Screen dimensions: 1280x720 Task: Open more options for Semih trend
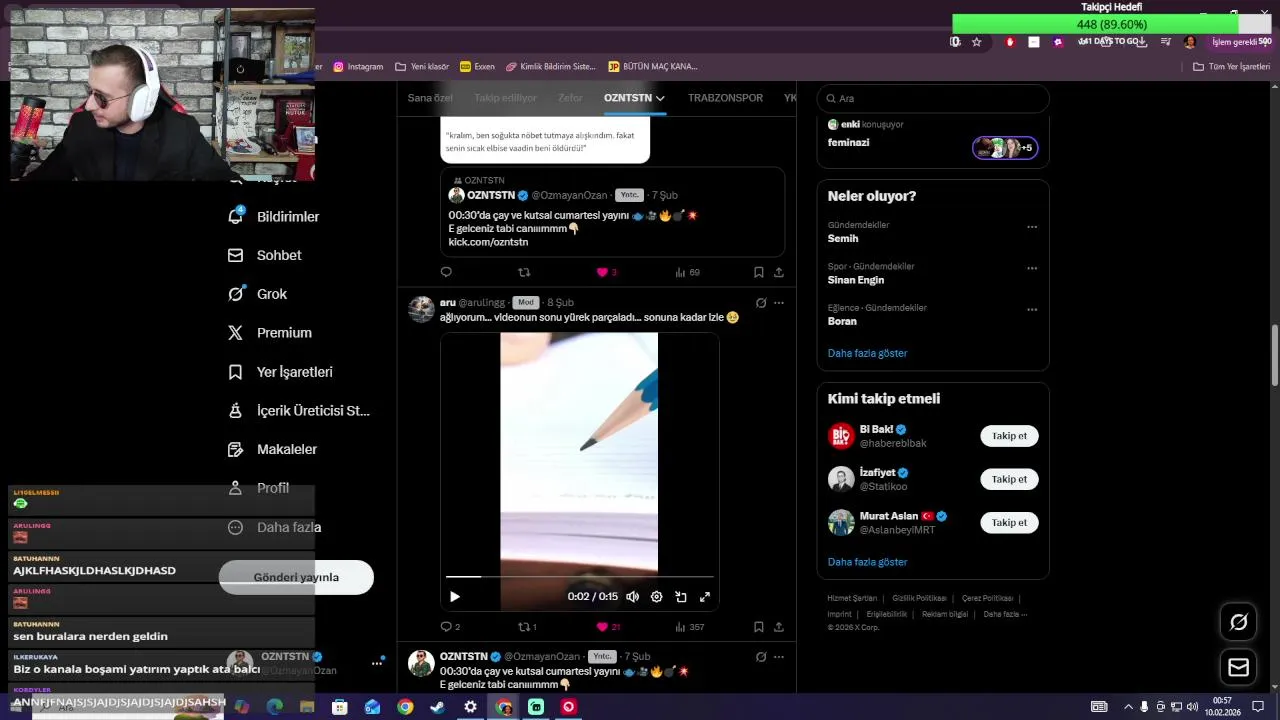[1032, 227]
